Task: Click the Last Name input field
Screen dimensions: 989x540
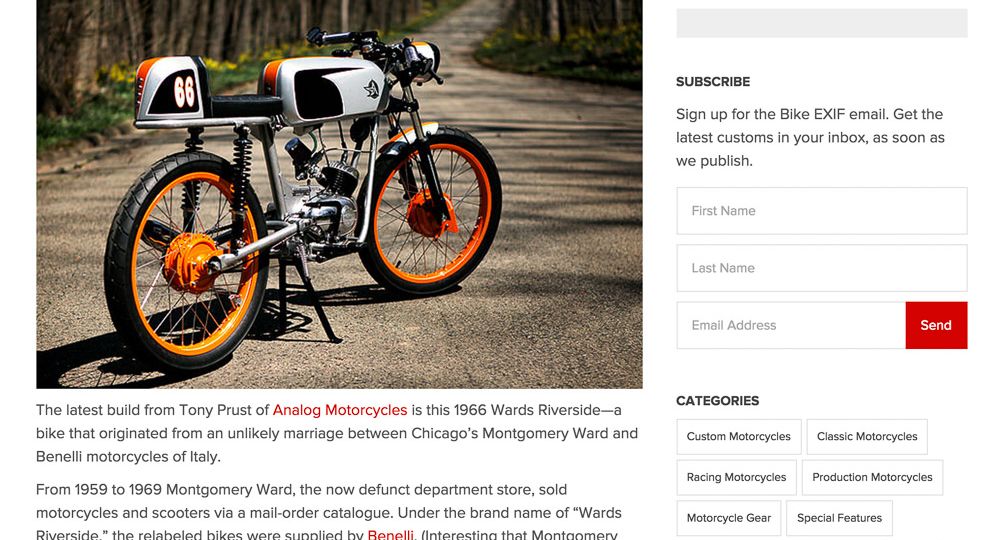Action: click(821, 268)
